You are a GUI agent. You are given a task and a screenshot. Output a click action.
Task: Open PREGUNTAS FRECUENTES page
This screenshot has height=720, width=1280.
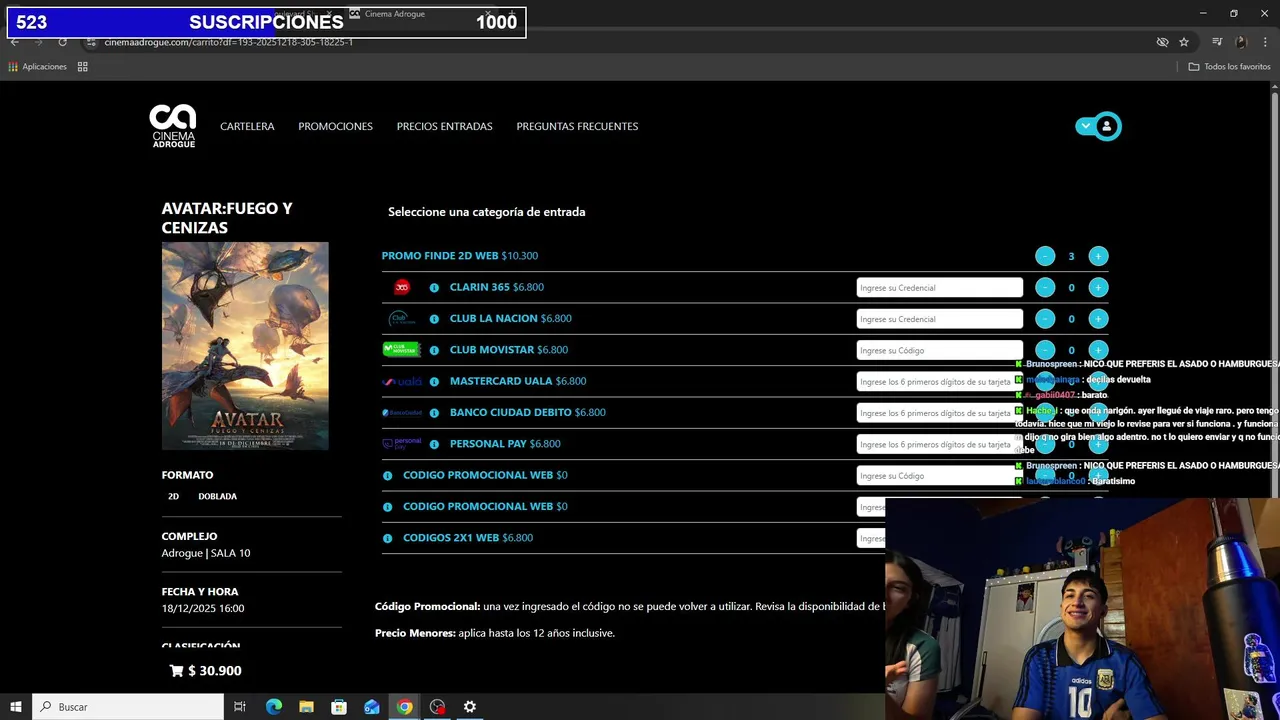pyautogui.click(x=577, y=126)
